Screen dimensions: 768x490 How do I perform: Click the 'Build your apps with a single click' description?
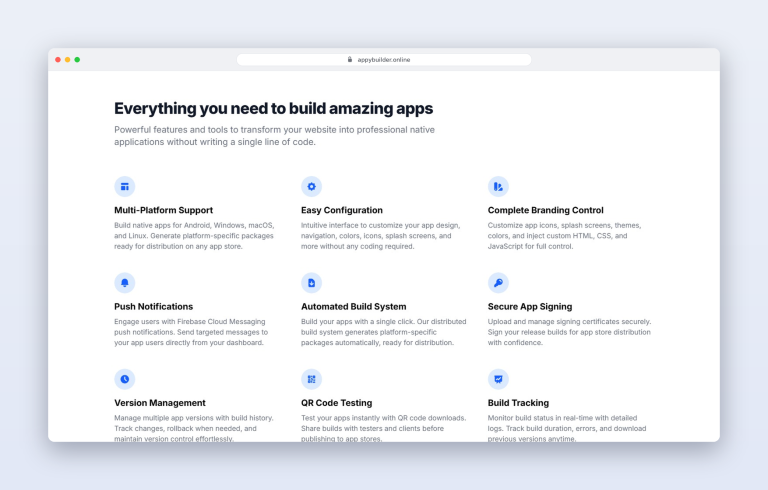click(x=384, y=332)
